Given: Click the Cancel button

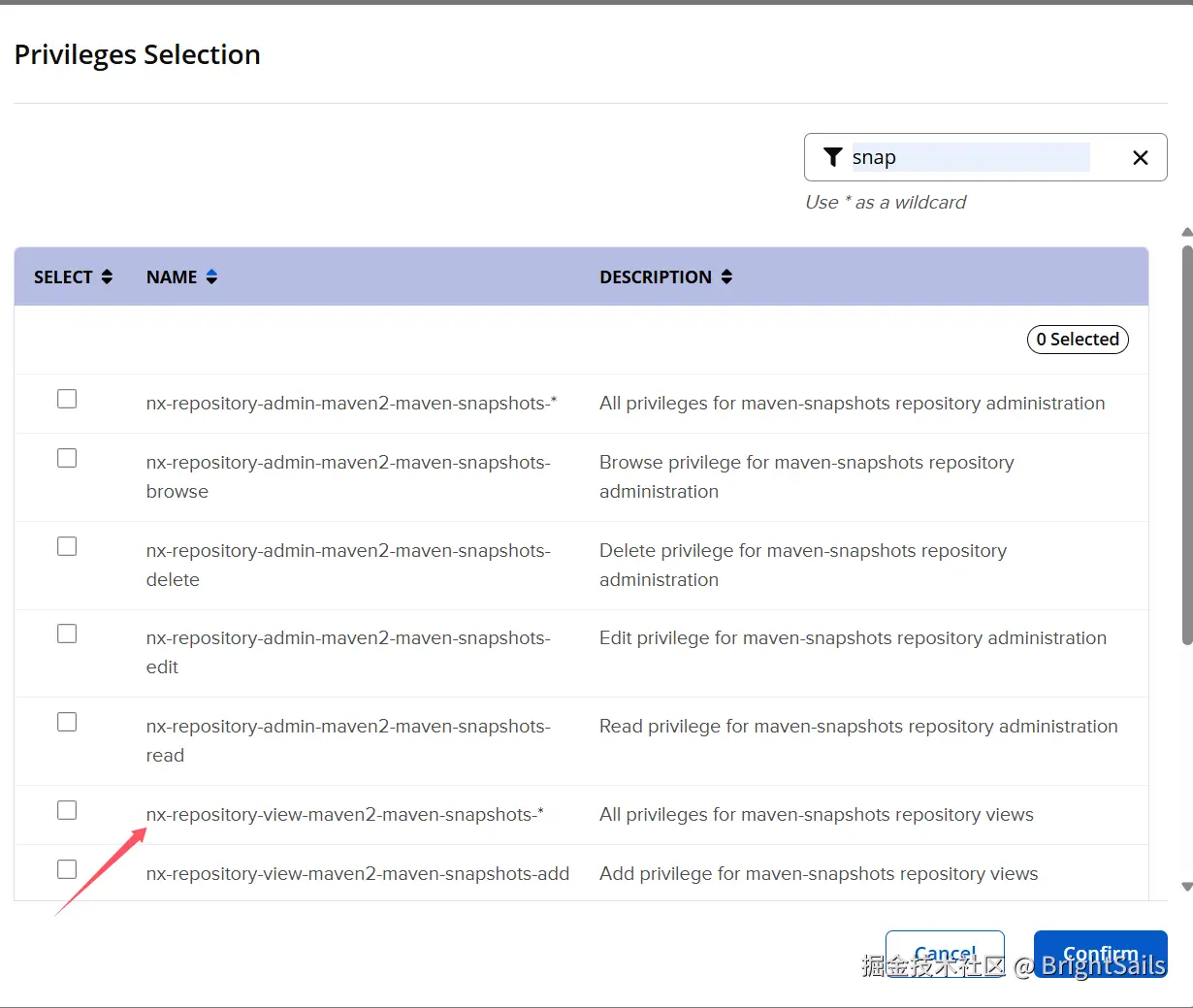Looking at the screenshot, I should click(x=945, y=954).
